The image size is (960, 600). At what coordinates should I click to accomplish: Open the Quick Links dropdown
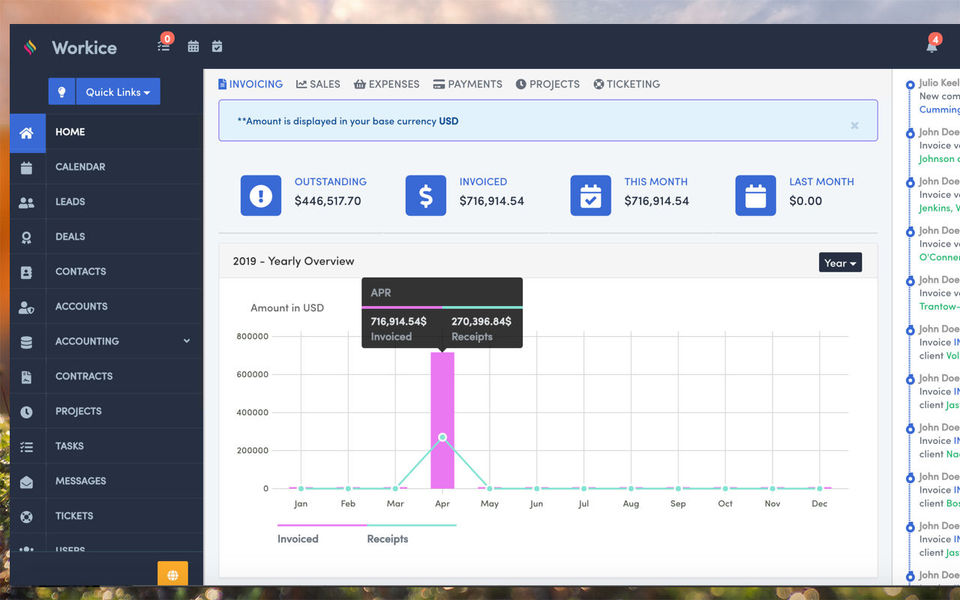click(118, 91)
